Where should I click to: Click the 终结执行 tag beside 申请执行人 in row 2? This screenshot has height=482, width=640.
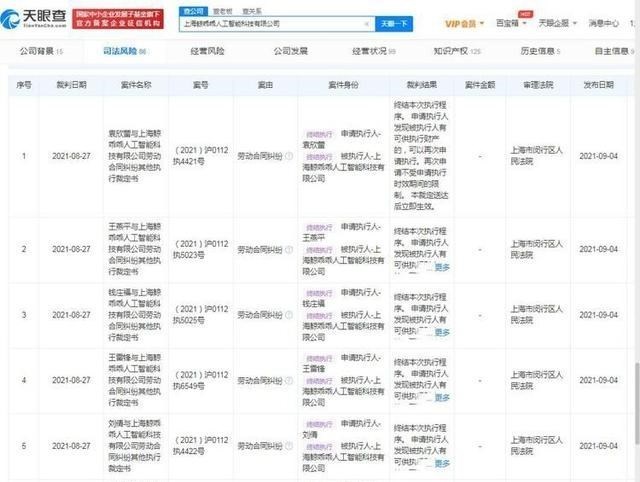[x=319, y=227]
